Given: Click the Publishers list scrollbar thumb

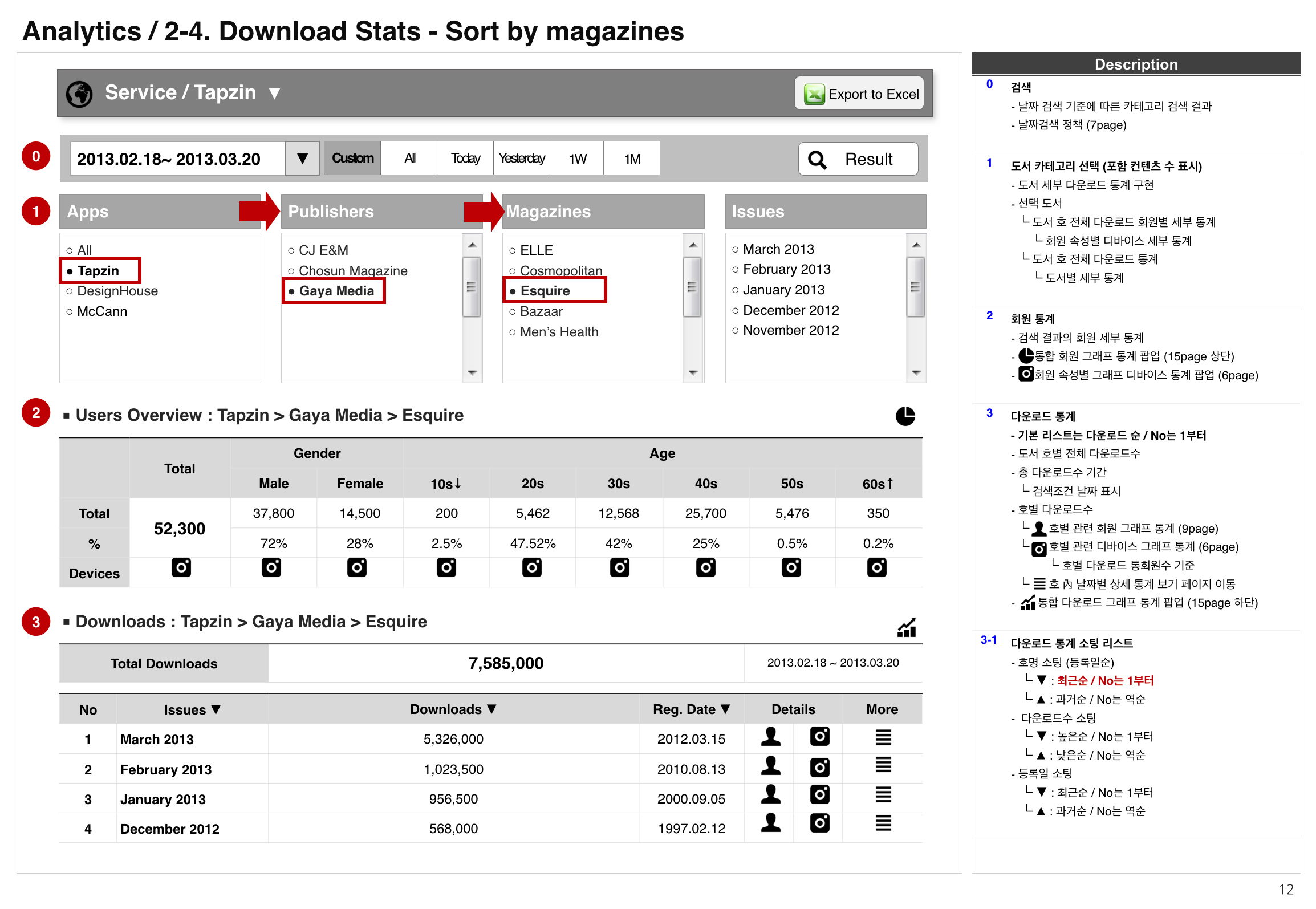Looking at the screenshot, I should (472, 286).
